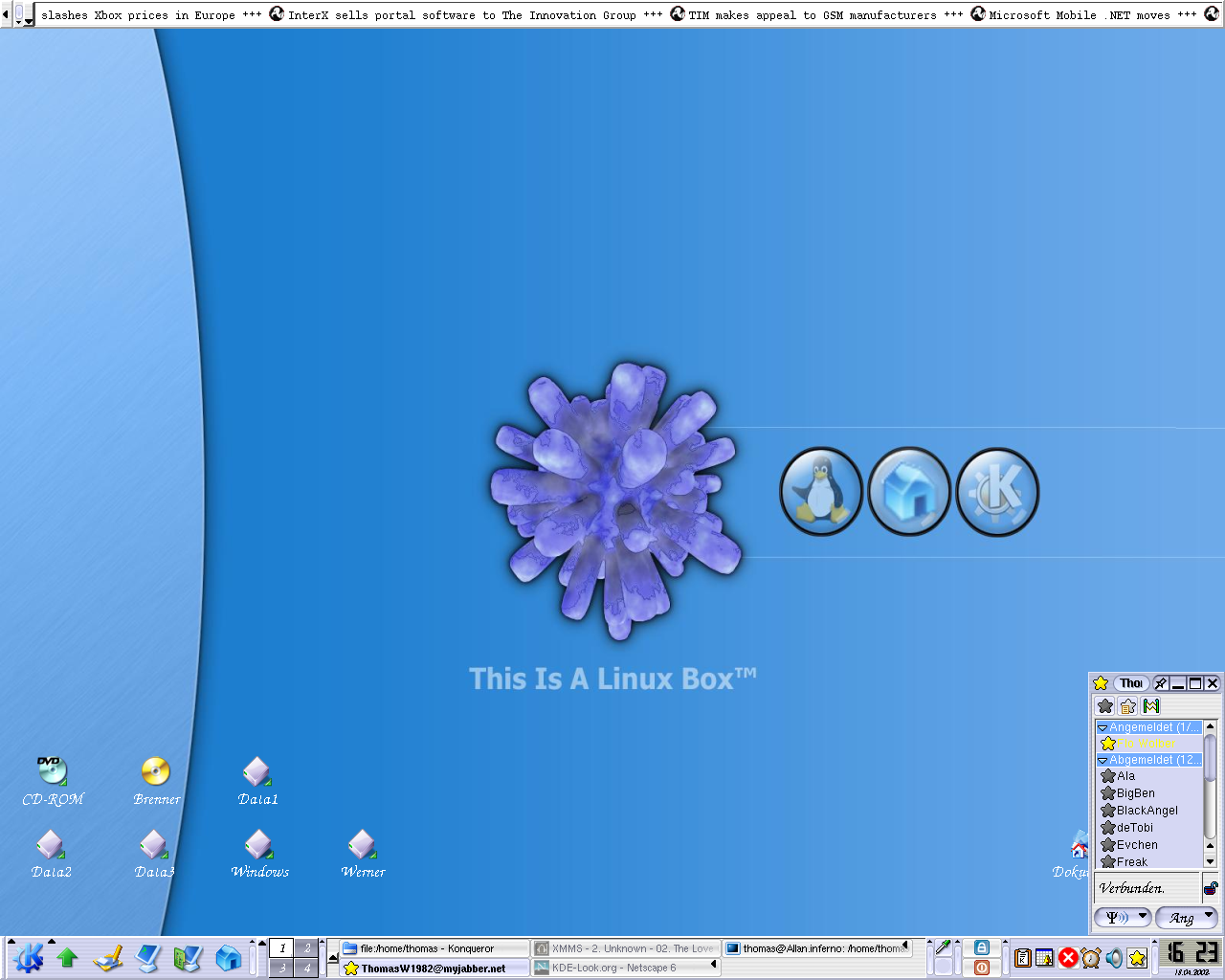The height and width of the screenshot is (980, 1225).
Task: Open the Psi menu dropdown in the Jabber window
Action: tap(1124, 917)
